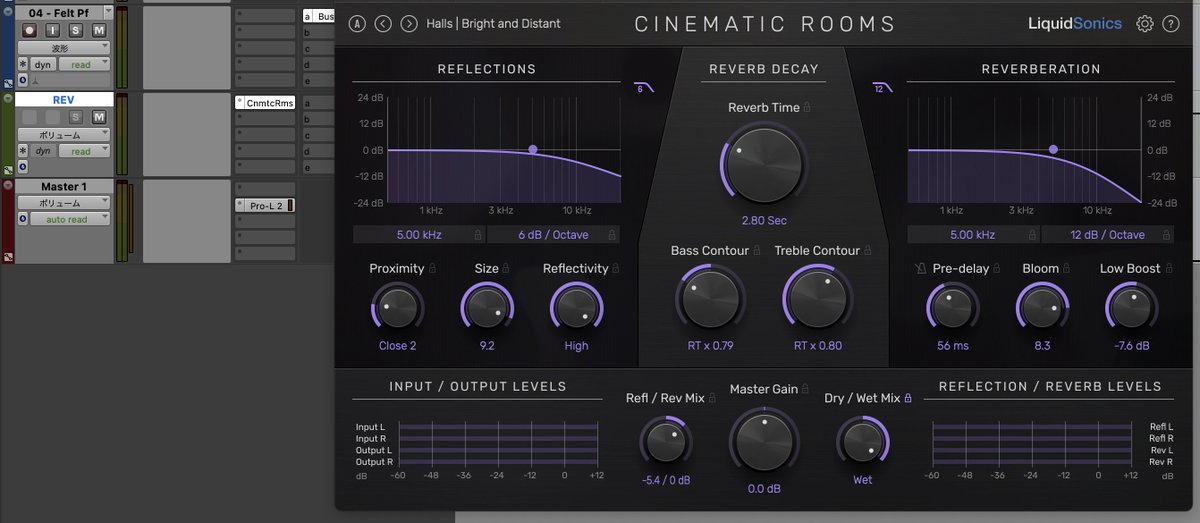The width and height of the screenshot is (1200, 523).
Task: Lock the Pre-delay parameter
Action: 997,268
